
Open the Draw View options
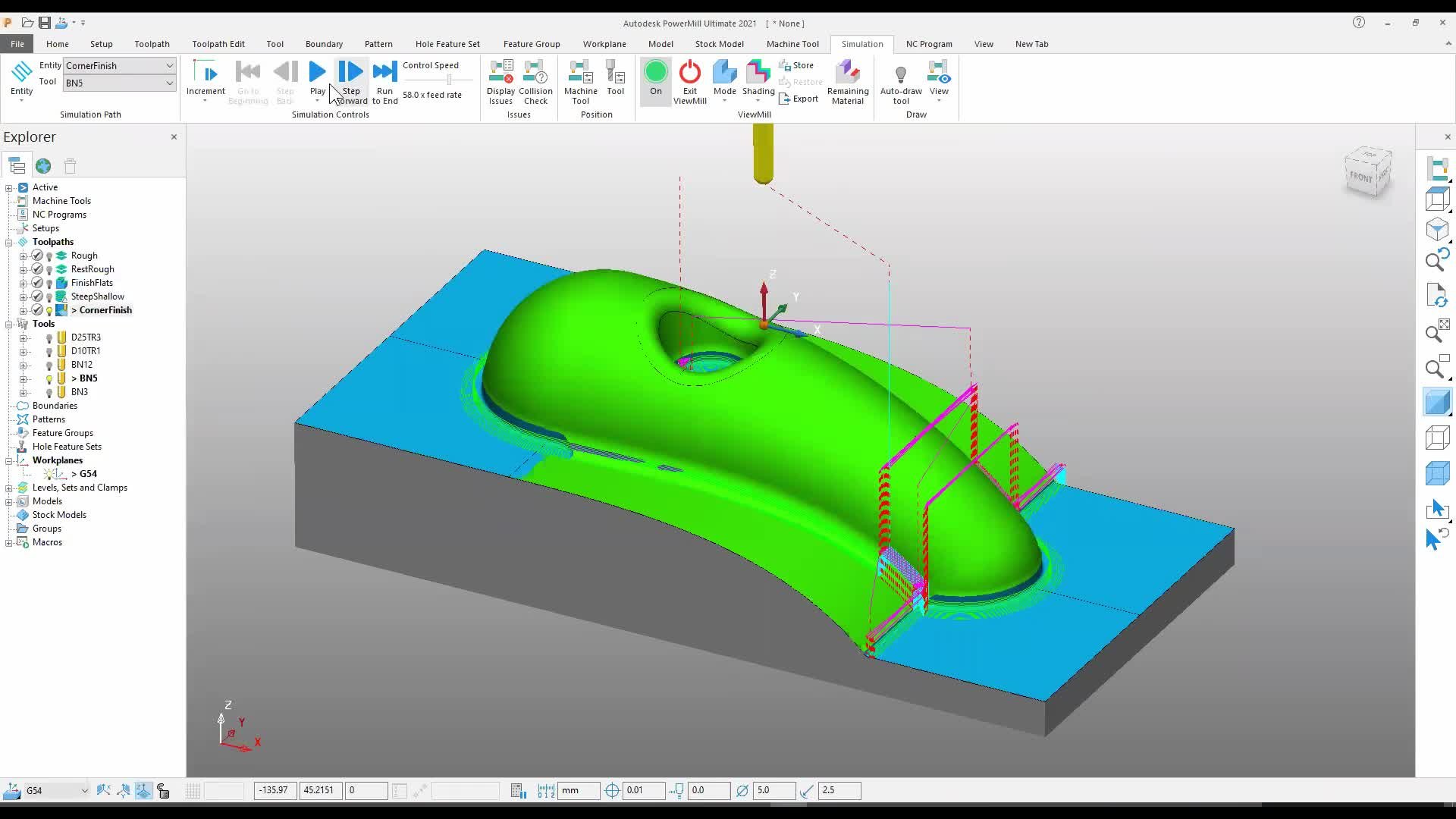coord(939,82)
